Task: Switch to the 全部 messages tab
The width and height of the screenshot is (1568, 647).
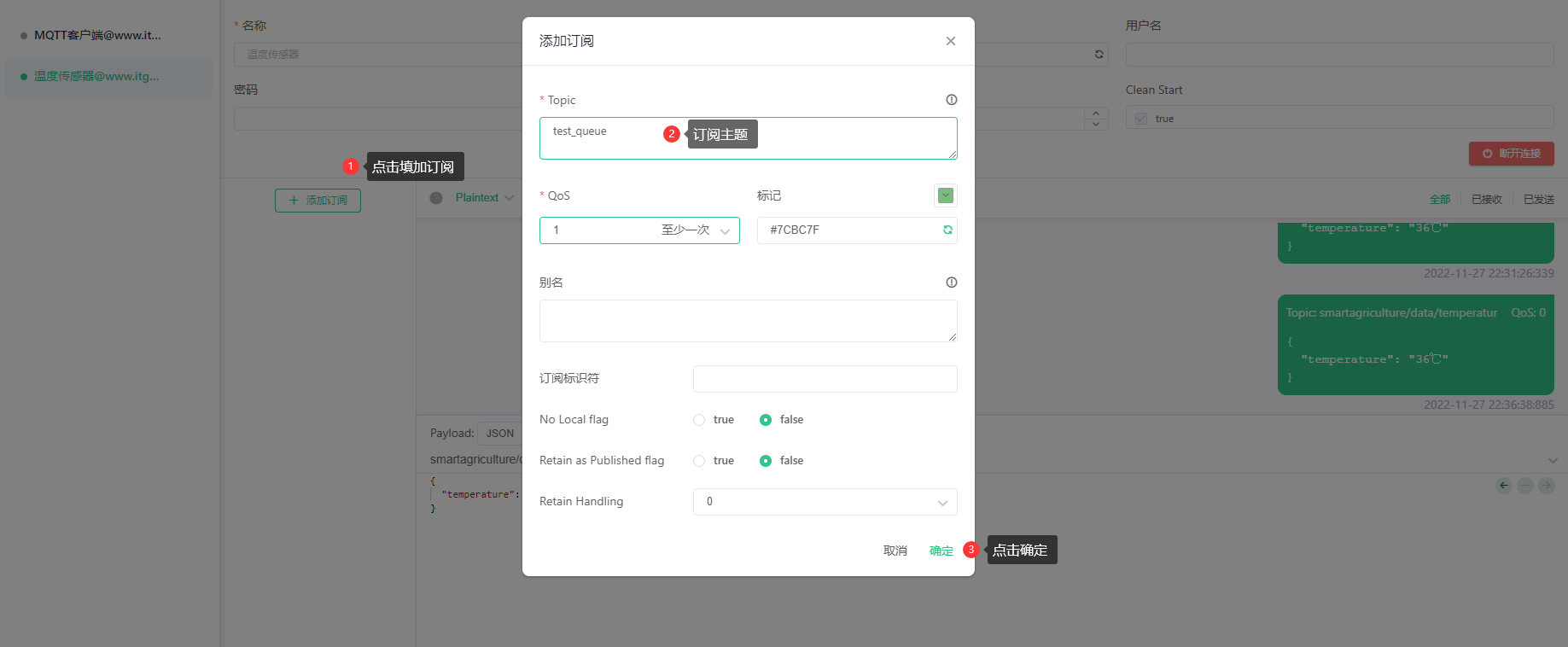Action: click(x=1440, y=199)
